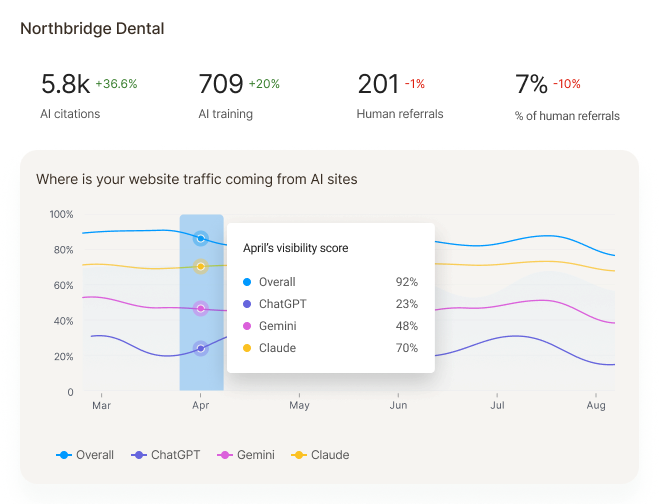Select the Aug label on x-axis
The height and width of the screenshot is (504, 659).
[596, 405]
